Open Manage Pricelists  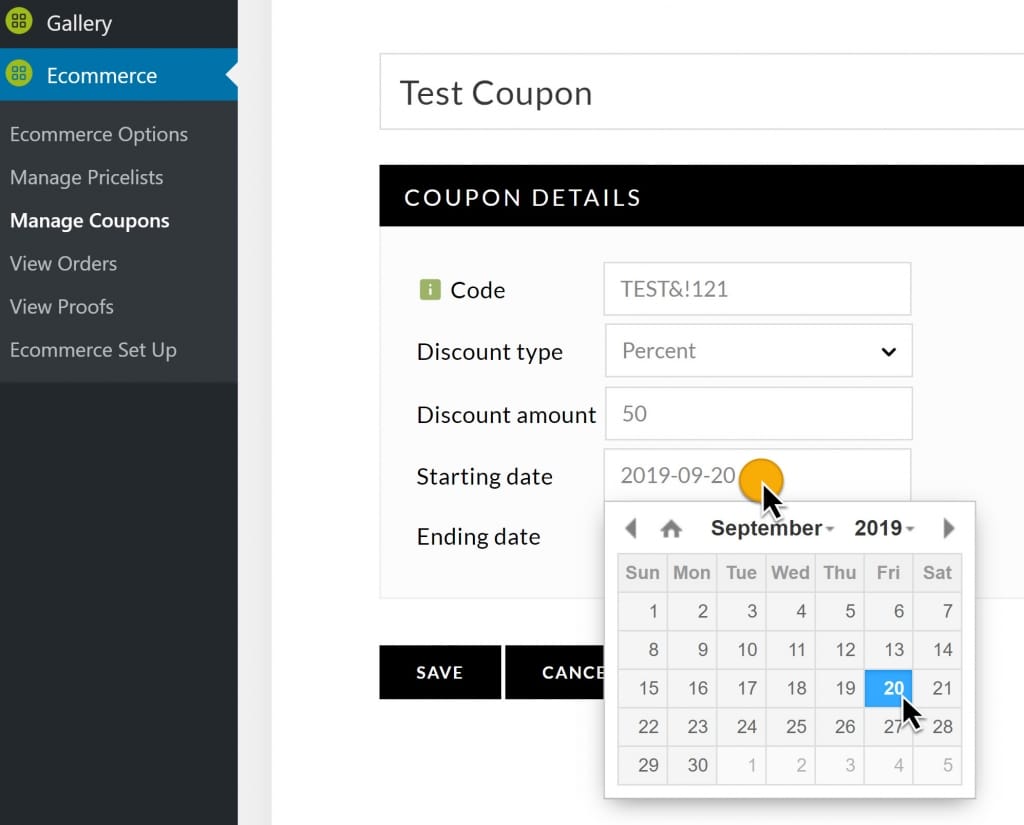coord(86,177)
